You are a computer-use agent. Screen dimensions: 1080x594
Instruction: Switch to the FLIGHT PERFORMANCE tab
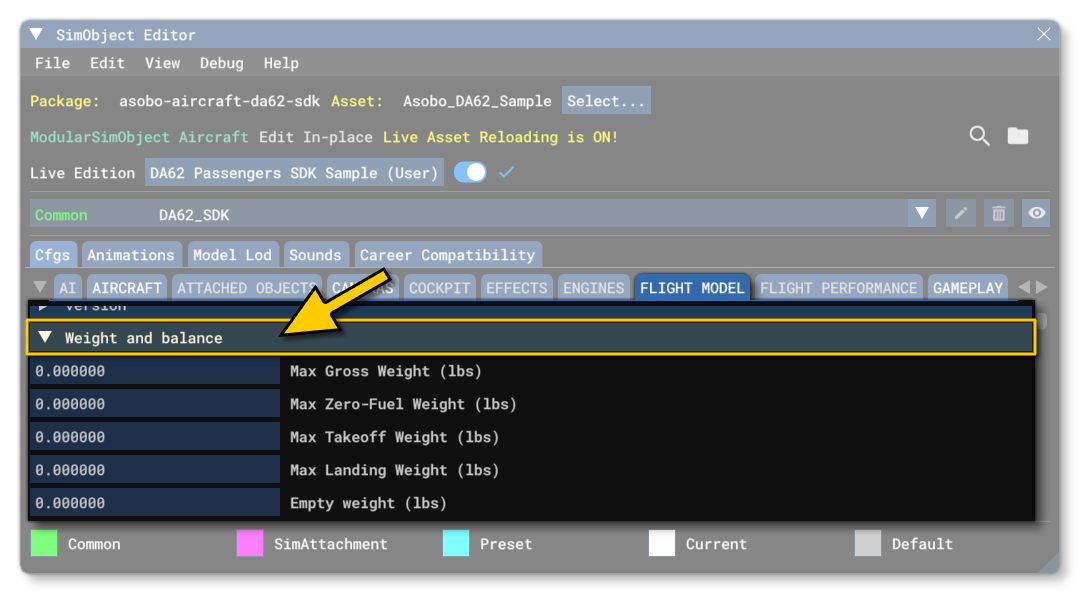tap(838, 287)
